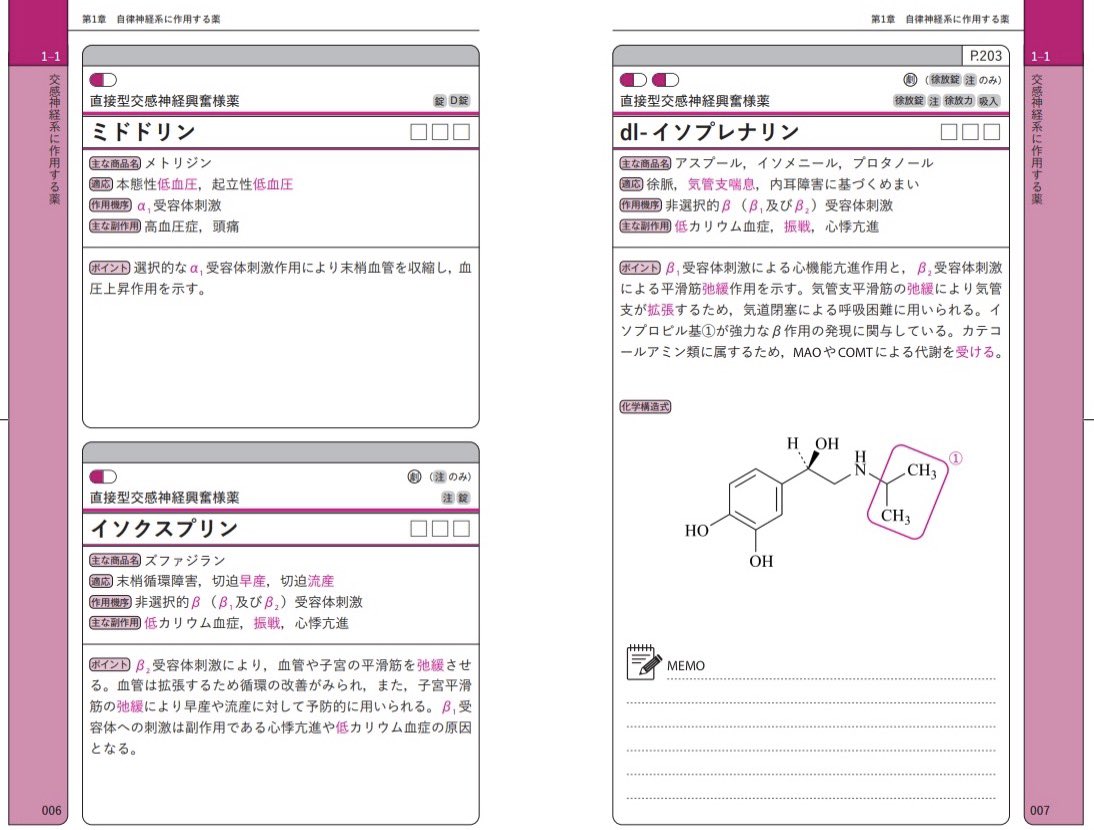1094x830 pixels.
Task: Tick the last checkbox beside イソクスプリン
Action: point(462,529)
